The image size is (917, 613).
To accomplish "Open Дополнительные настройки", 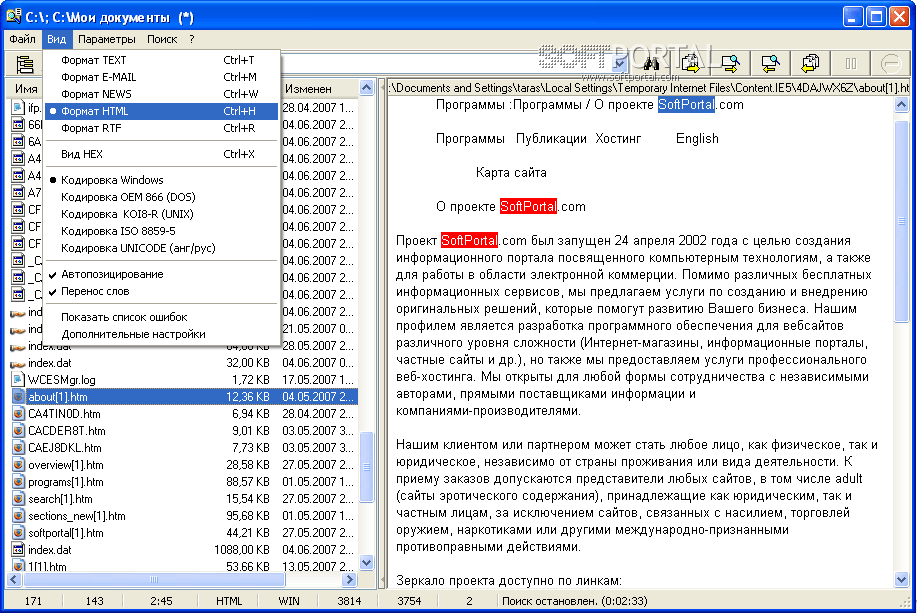I will click(x=161, y=334).
